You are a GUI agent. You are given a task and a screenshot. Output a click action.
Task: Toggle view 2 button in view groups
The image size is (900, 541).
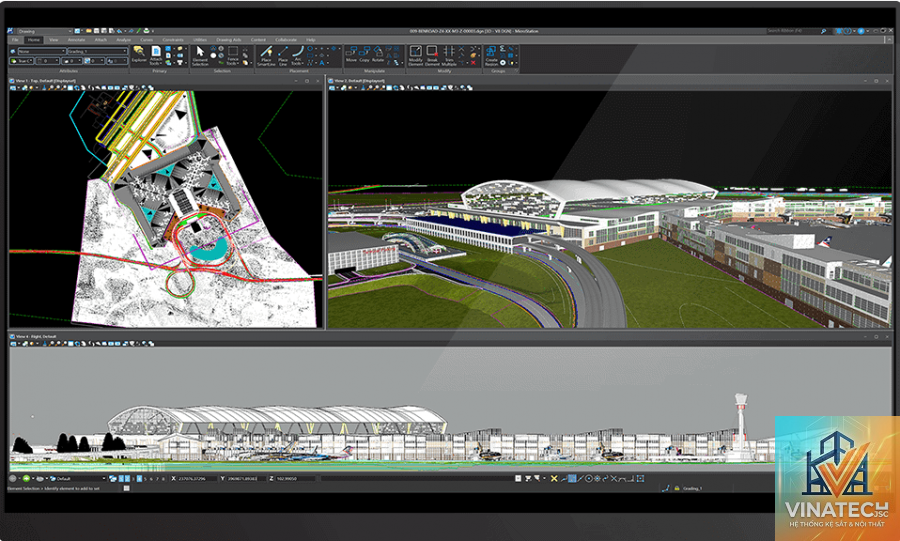point(127,478)
